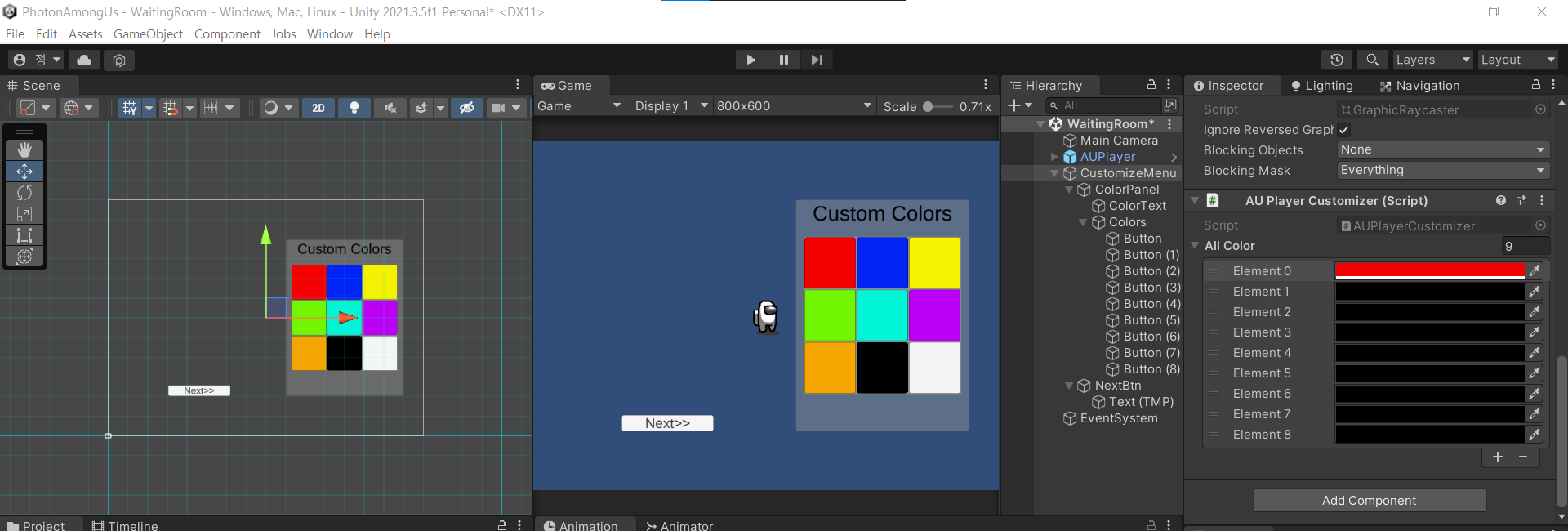Collapse the All Color array foldout
The width and height of the screenshot is (1568, 531).
click(x=1195, y=246)
